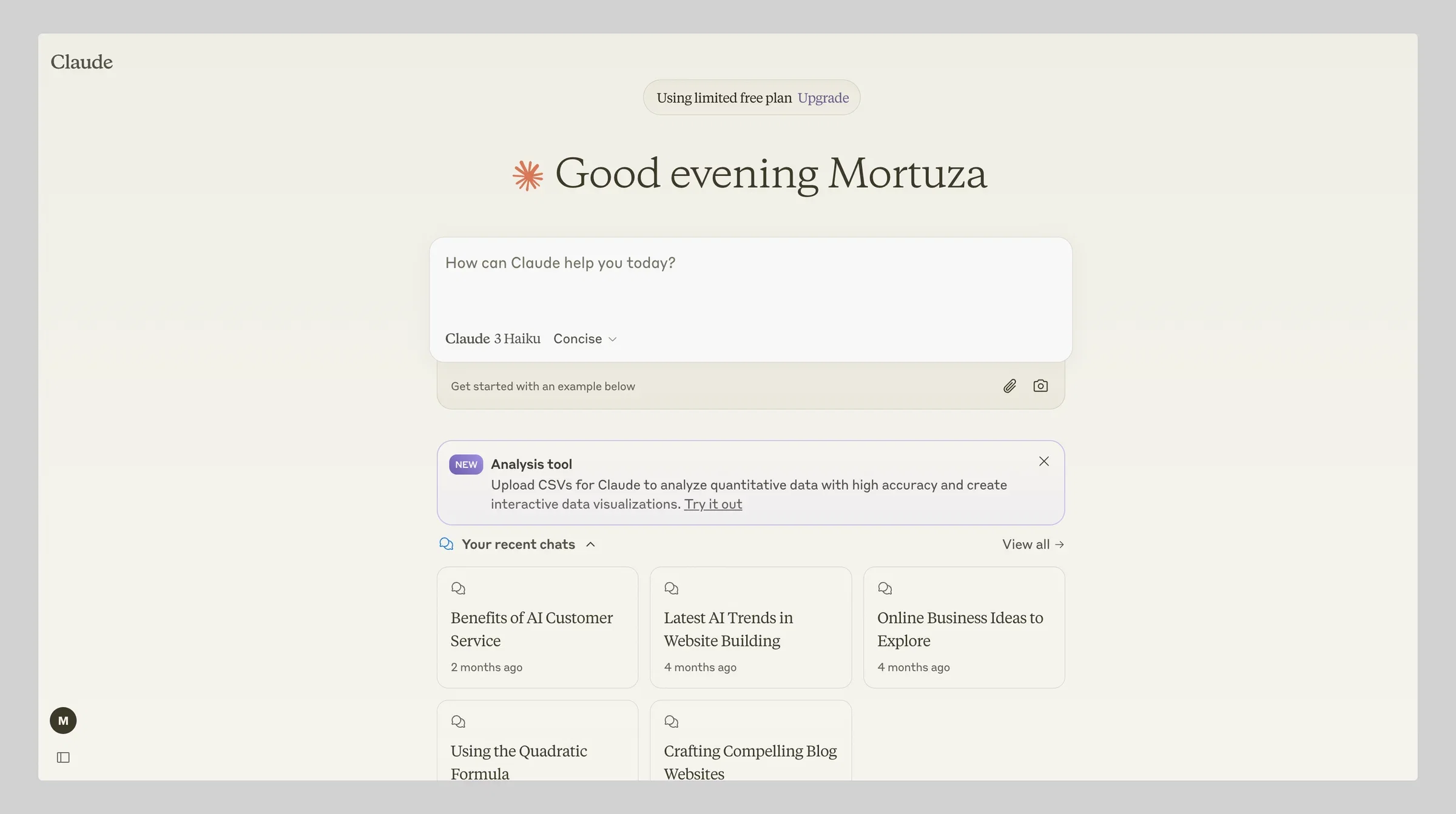Click the orange Claude starburst logo
Image resolution: width=1456 pixels, height=814 pixels.
(x=528, y=175)
